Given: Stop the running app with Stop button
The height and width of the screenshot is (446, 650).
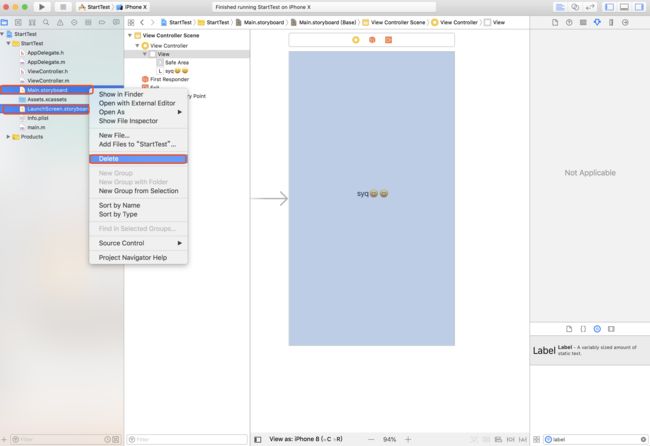Looking at the screenshot, I should pos(63,7).
